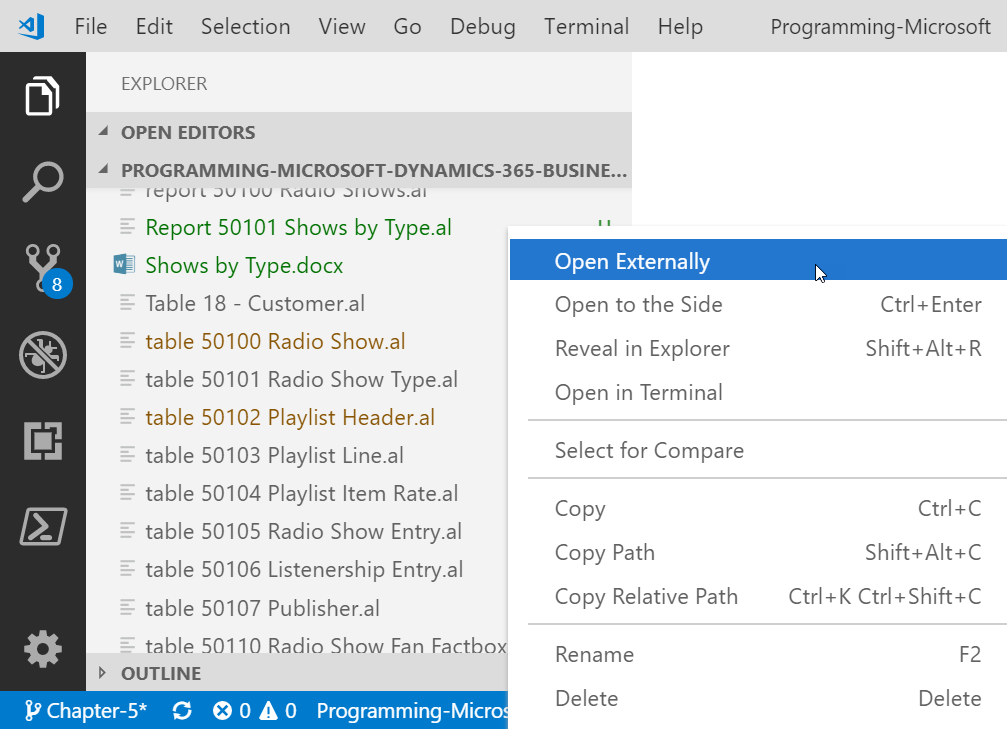Choose Copy Path in context menu
The width and height of the screenshot is (1007, 730).
click(758, 552)
